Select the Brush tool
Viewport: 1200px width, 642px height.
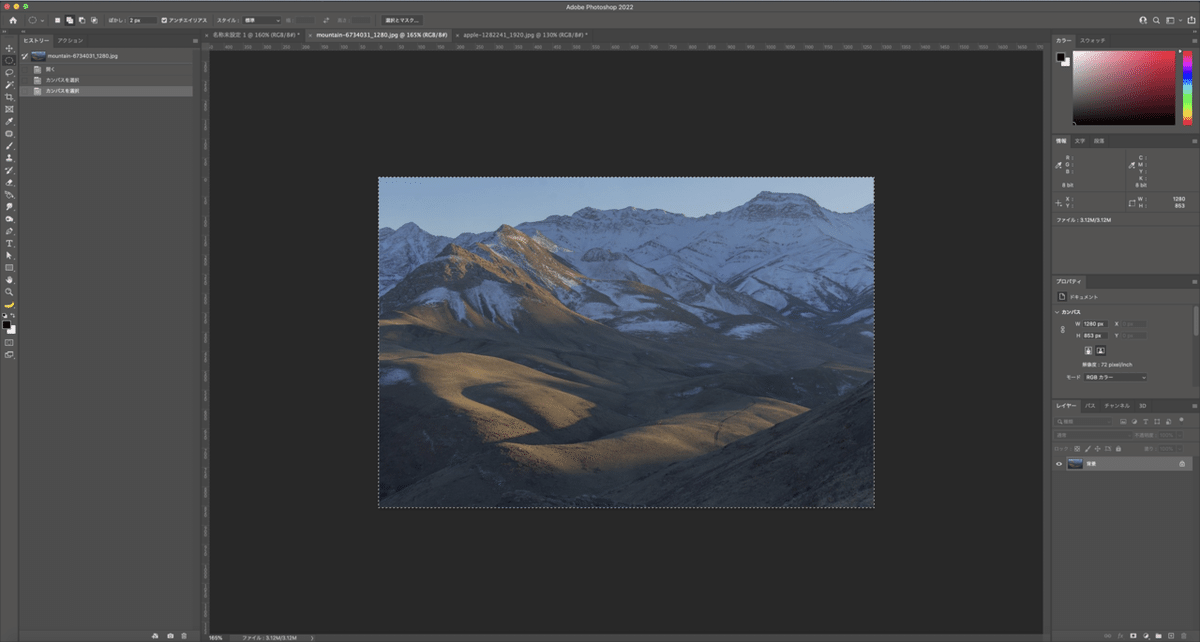(9, 146)
